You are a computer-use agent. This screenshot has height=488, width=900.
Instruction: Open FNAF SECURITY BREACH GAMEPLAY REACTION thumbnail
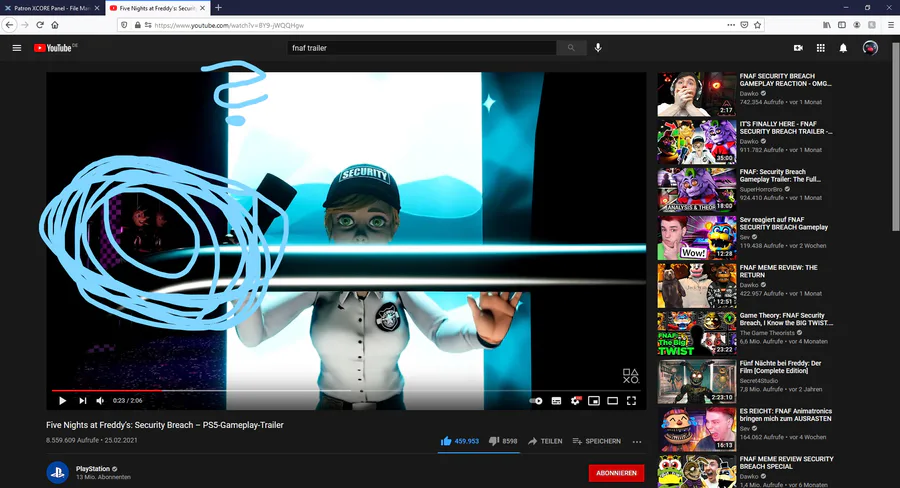point(697,94)
